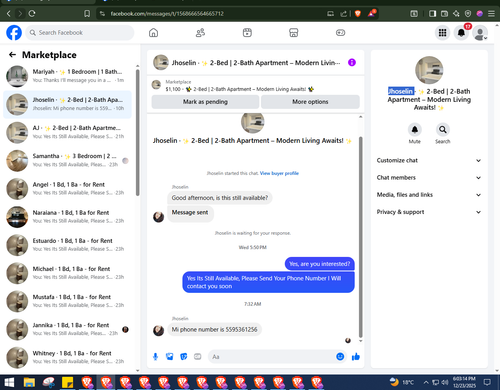Image resolution: width=500 pixels, height=390 pixels.
Task: Search in conversation via the magnifier icon
Action: coord(443,130)
